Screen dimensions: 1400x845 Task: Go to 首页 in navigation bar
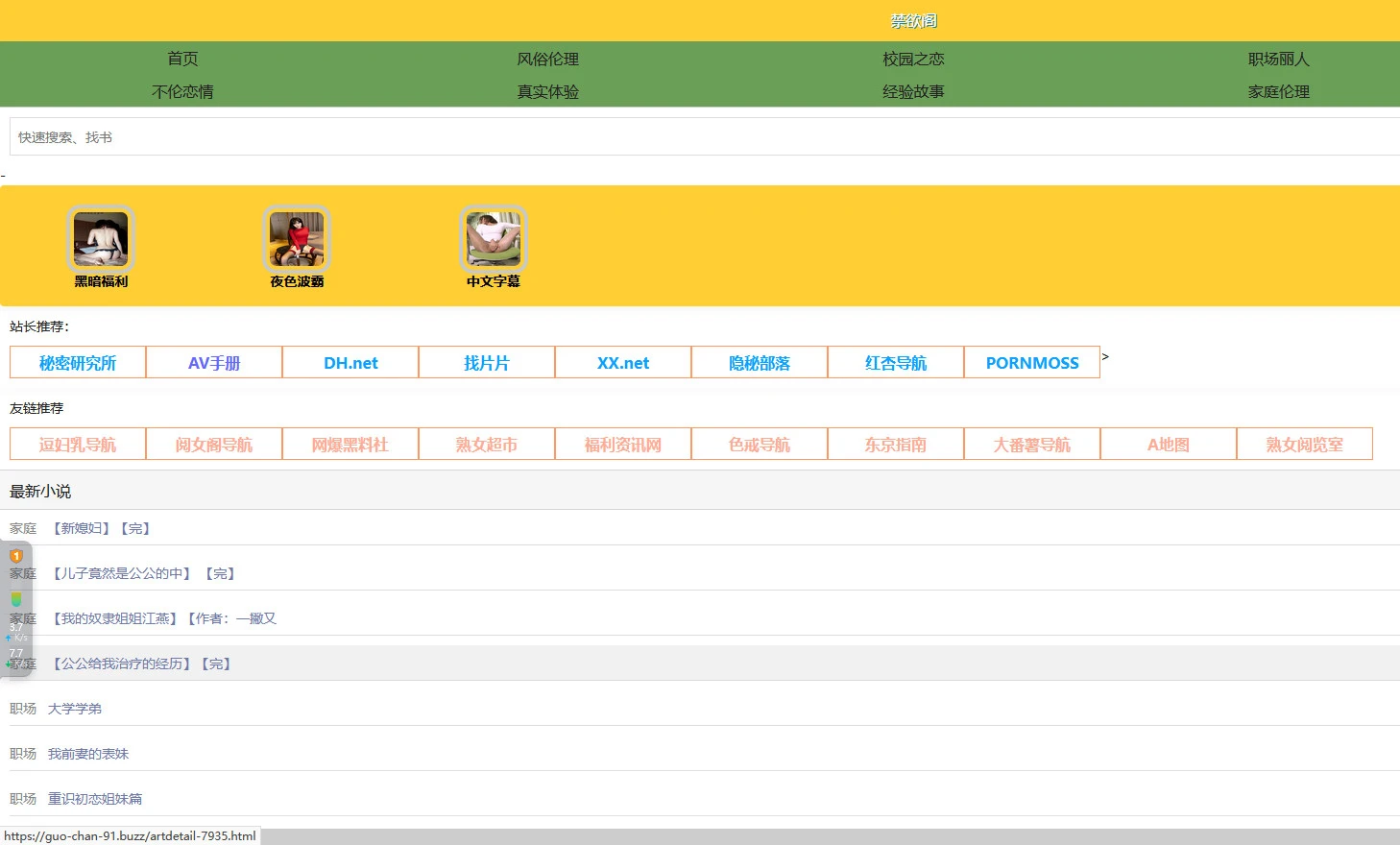pos(182,59)
